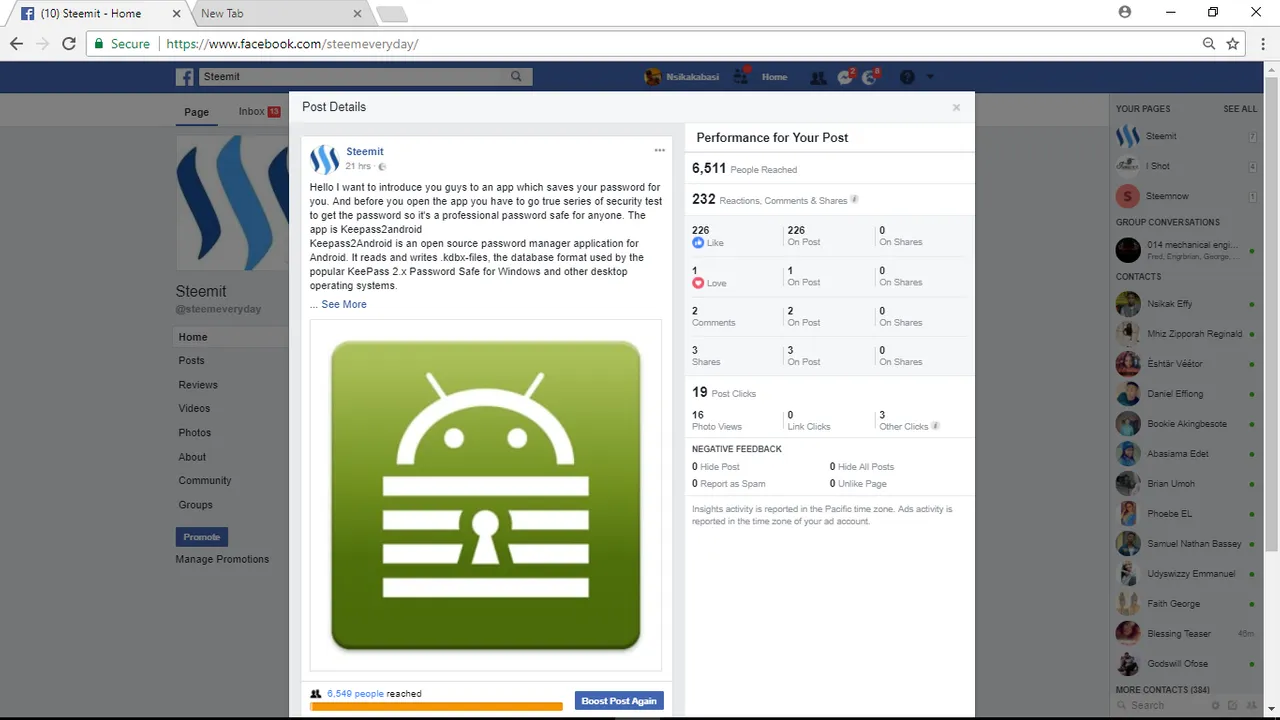Open Posts in the page sidebar
The height and width of the screenshot is (720, 1280).
(191, 360)
